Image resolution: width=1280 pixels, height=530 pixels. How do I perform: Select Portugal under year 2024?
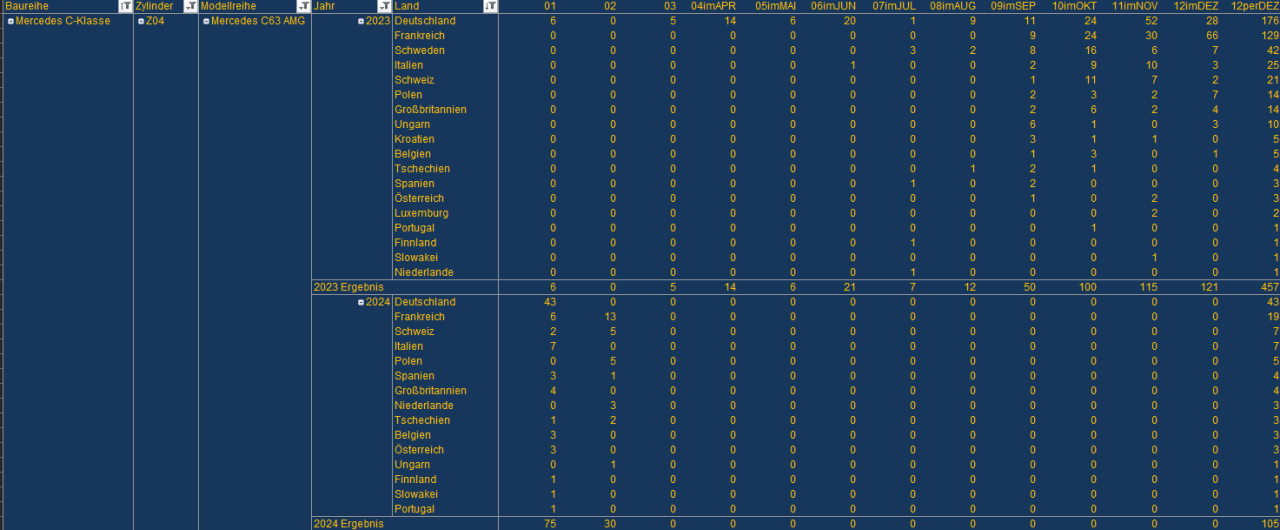pos(414,509)
